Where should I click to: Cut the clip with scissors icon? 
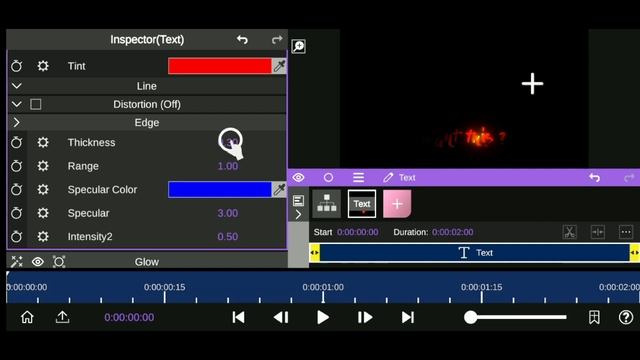(569, 232)
